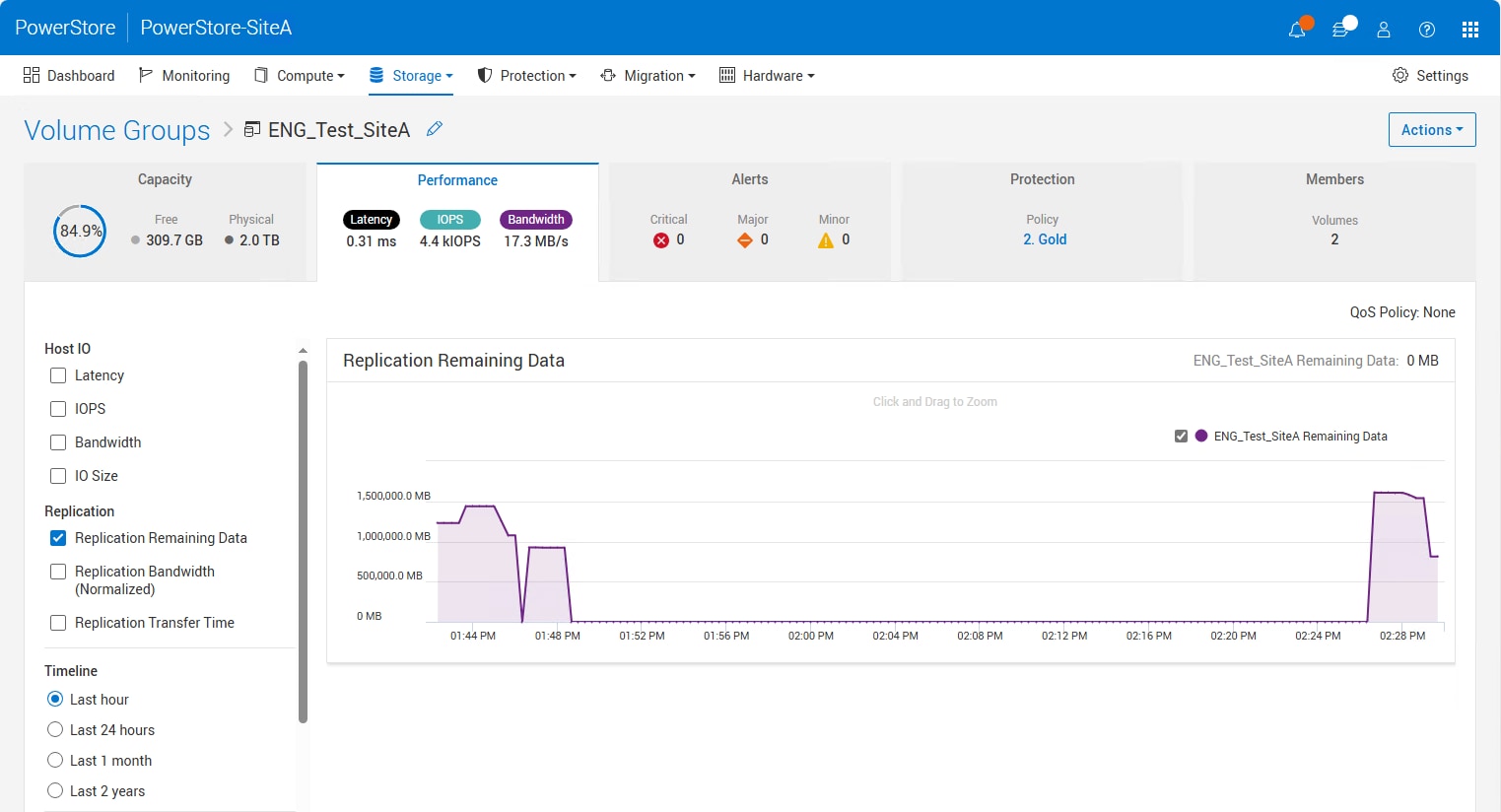
Task: Switch to the Alerts card tab
Action: (x=750, y=222)
